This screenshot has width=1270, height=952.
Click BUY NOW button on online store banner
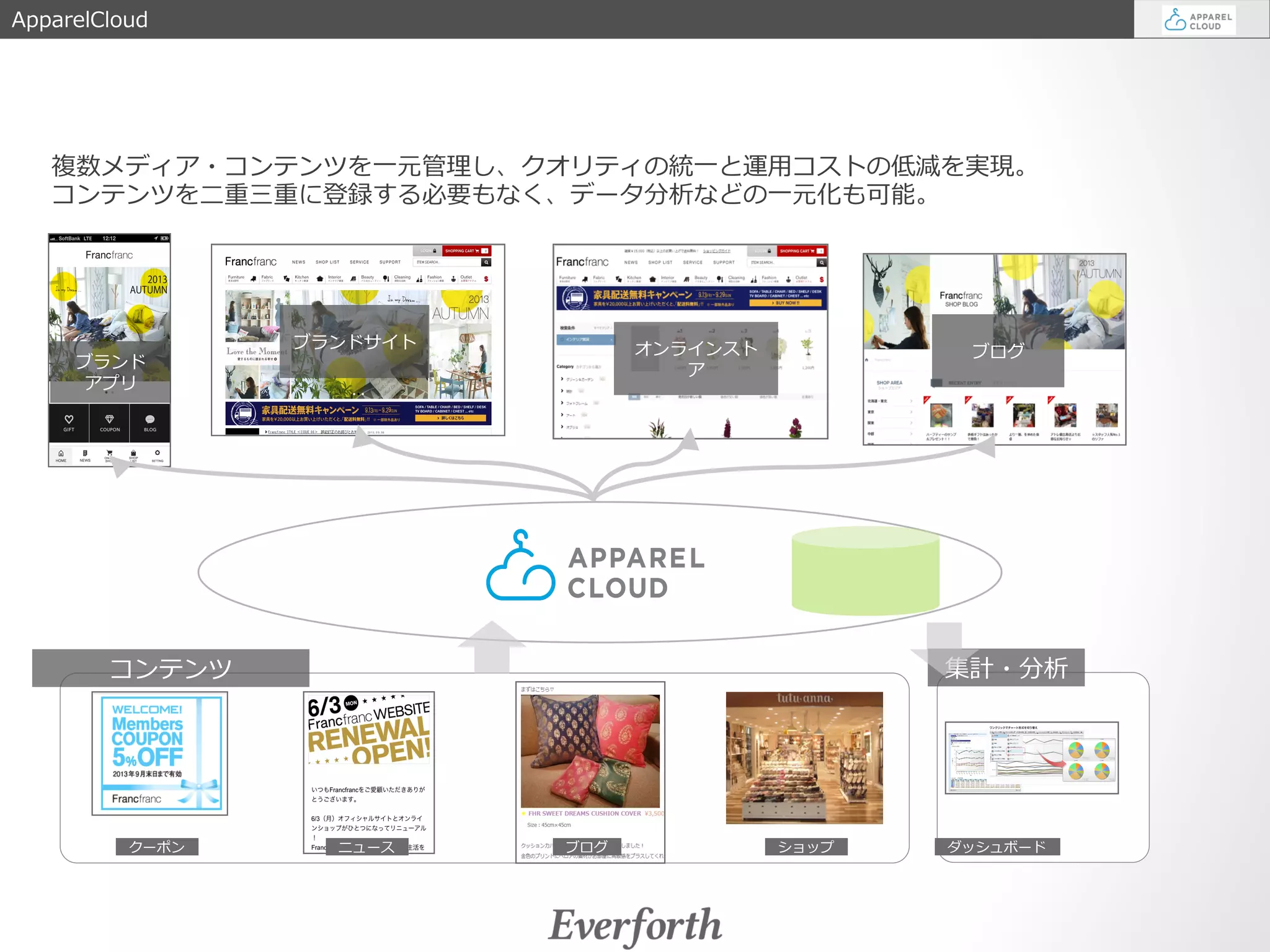point(785,303)
